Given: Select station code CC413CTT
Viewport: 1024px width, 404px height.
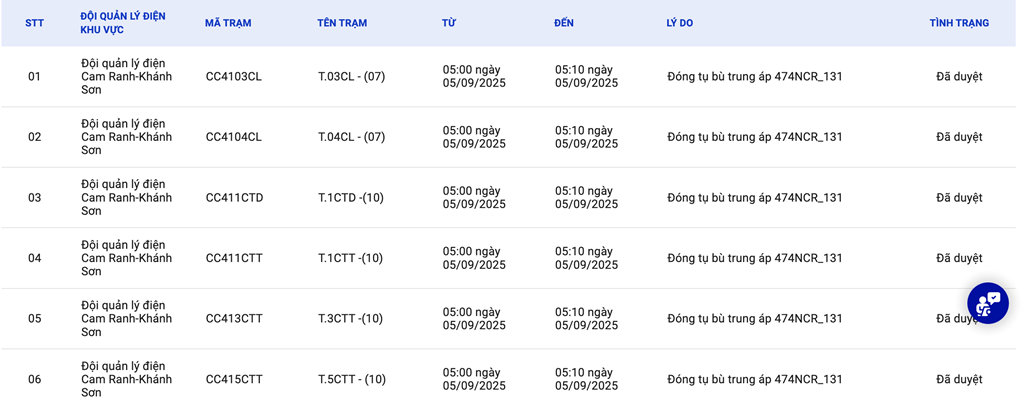Looking at the screenshot, I should click(x=234, y=319).
